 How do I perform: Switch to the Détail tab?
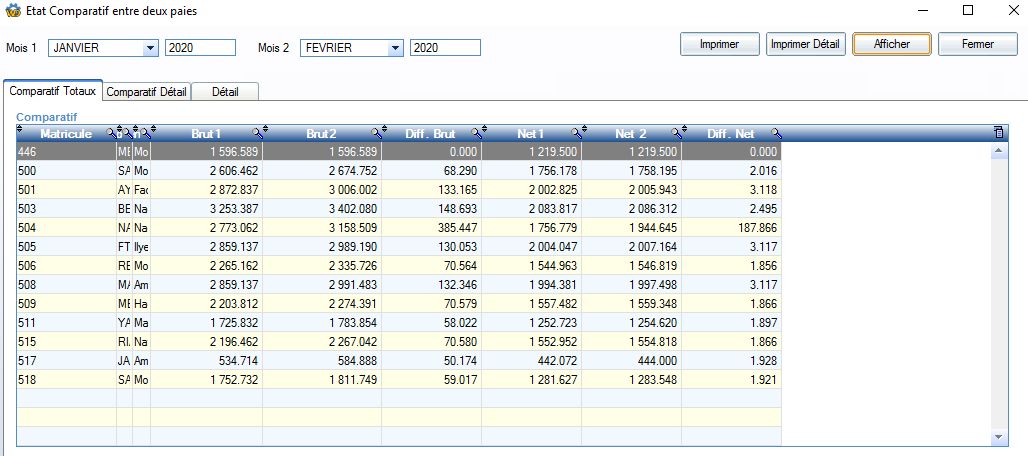coord(225,92)
